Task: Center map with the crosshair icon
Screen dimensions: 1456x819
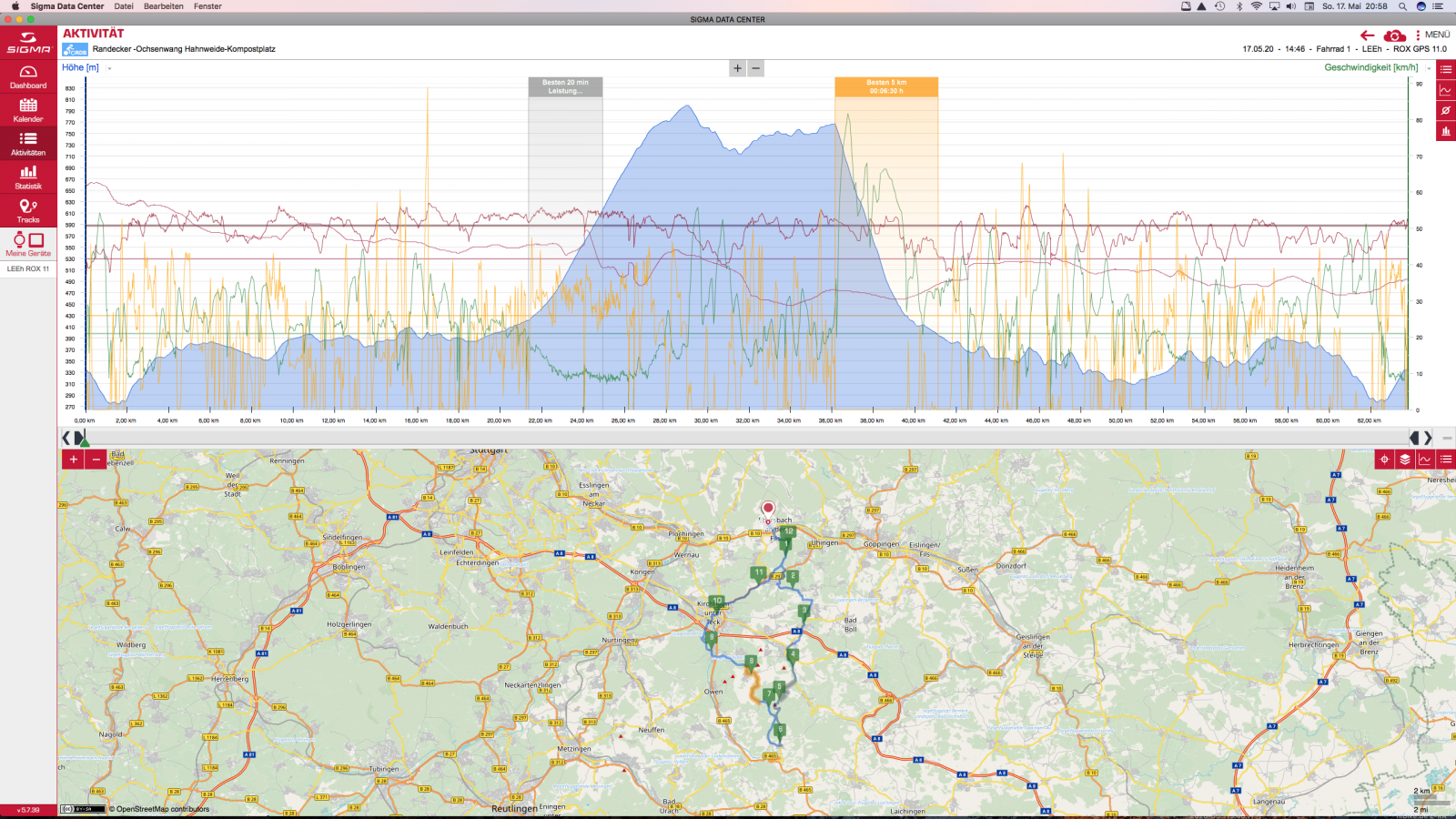Action: pos(1384,460)
